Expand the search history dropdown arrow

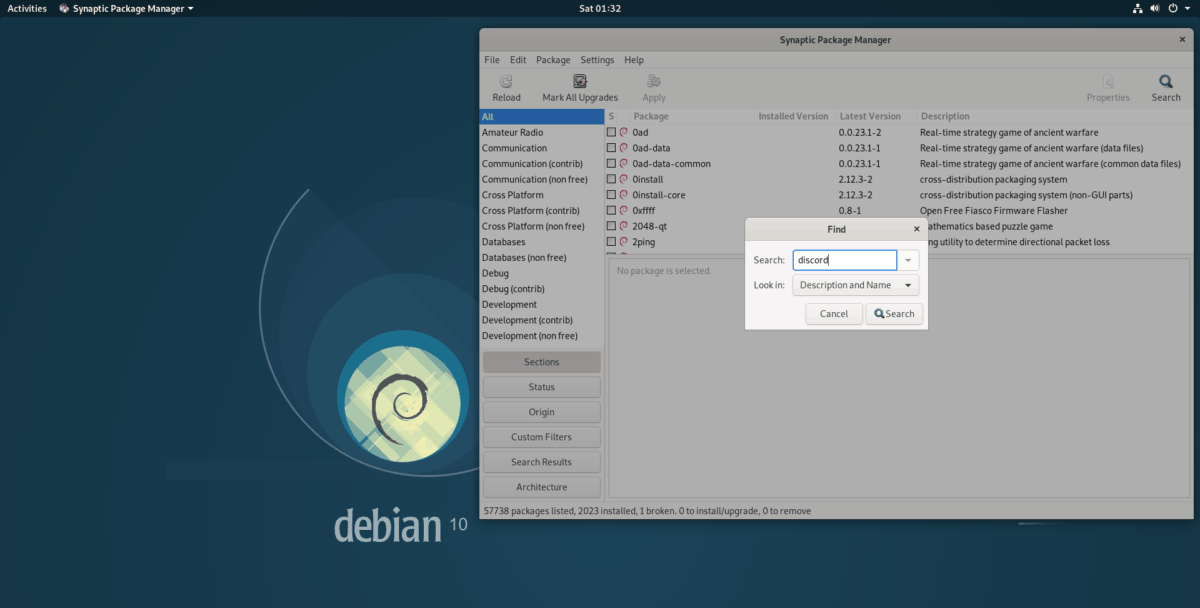908,260
